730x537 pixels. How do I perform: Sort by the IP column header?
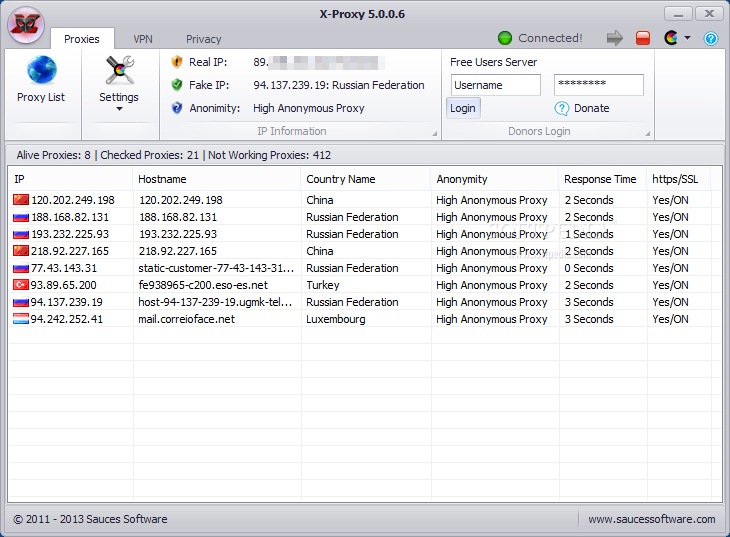click(x=70, y=179)
